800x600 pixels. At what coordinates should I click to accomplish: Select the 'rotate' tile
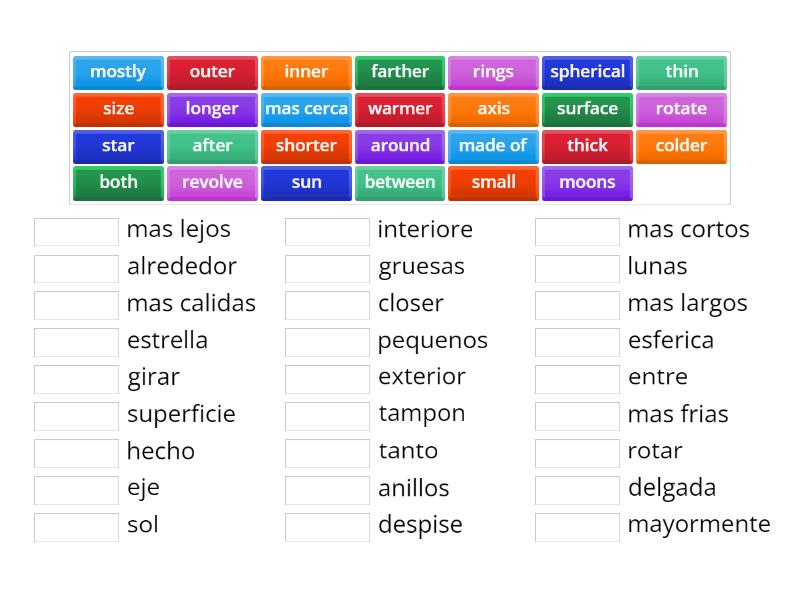click(681, 108)
